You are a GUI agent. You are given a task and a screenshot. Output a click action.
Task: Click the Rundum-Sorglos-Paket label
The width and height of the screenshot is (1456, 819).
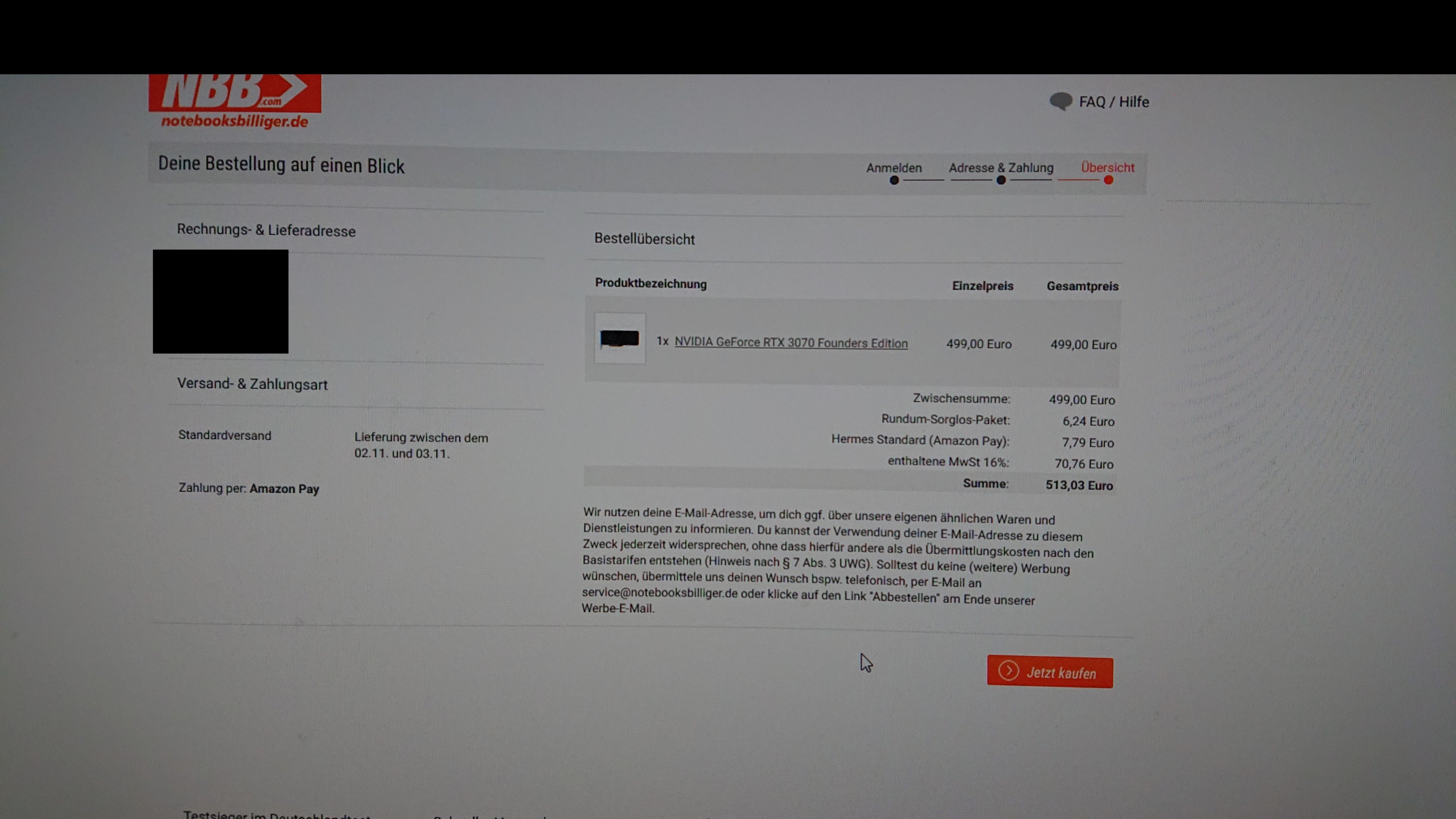(946, 419)
